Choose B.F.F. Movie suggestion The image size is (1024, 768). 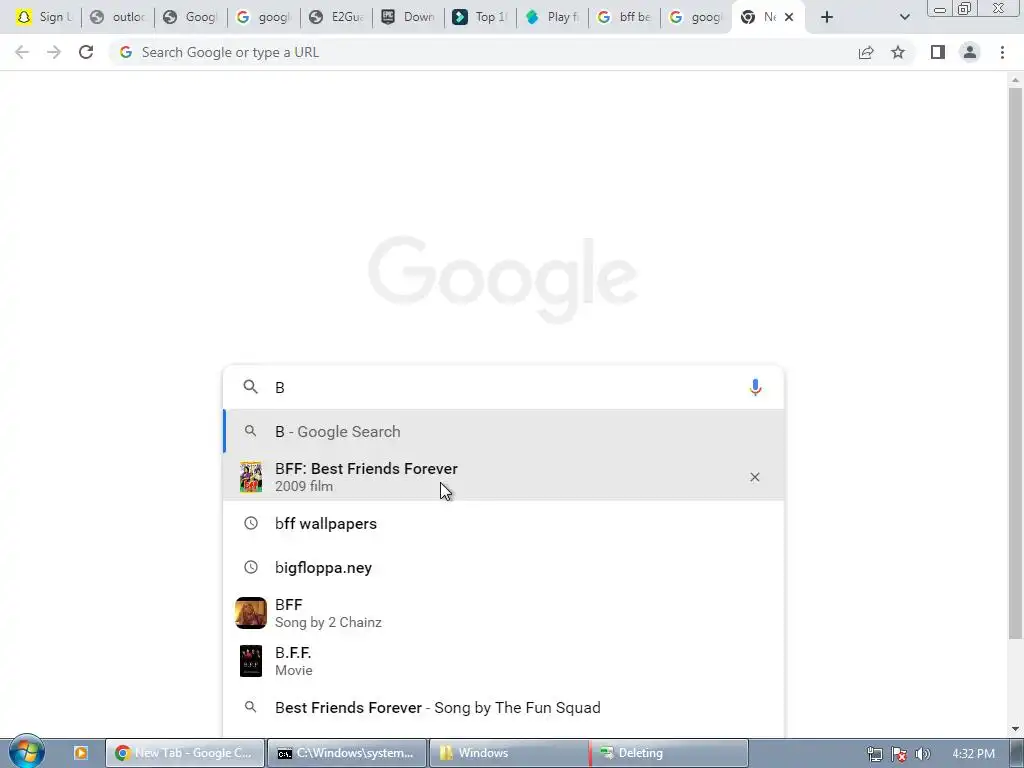coord(503,661)
